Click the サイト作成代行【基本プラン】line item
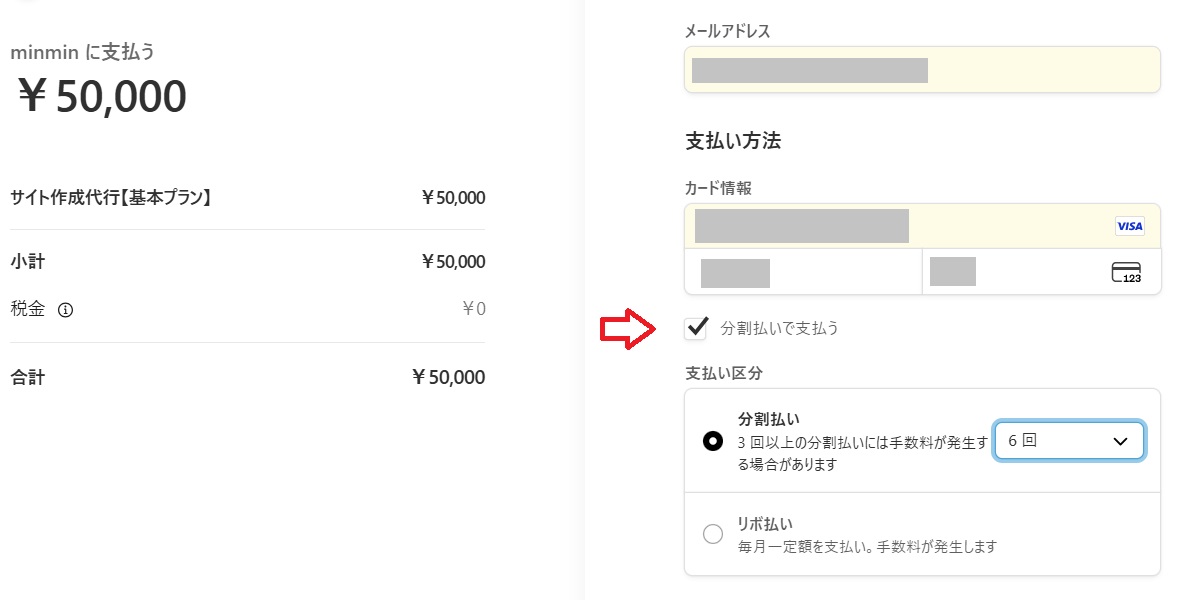The width and height of the screenshot is (1194, 600). click(110, 197)
